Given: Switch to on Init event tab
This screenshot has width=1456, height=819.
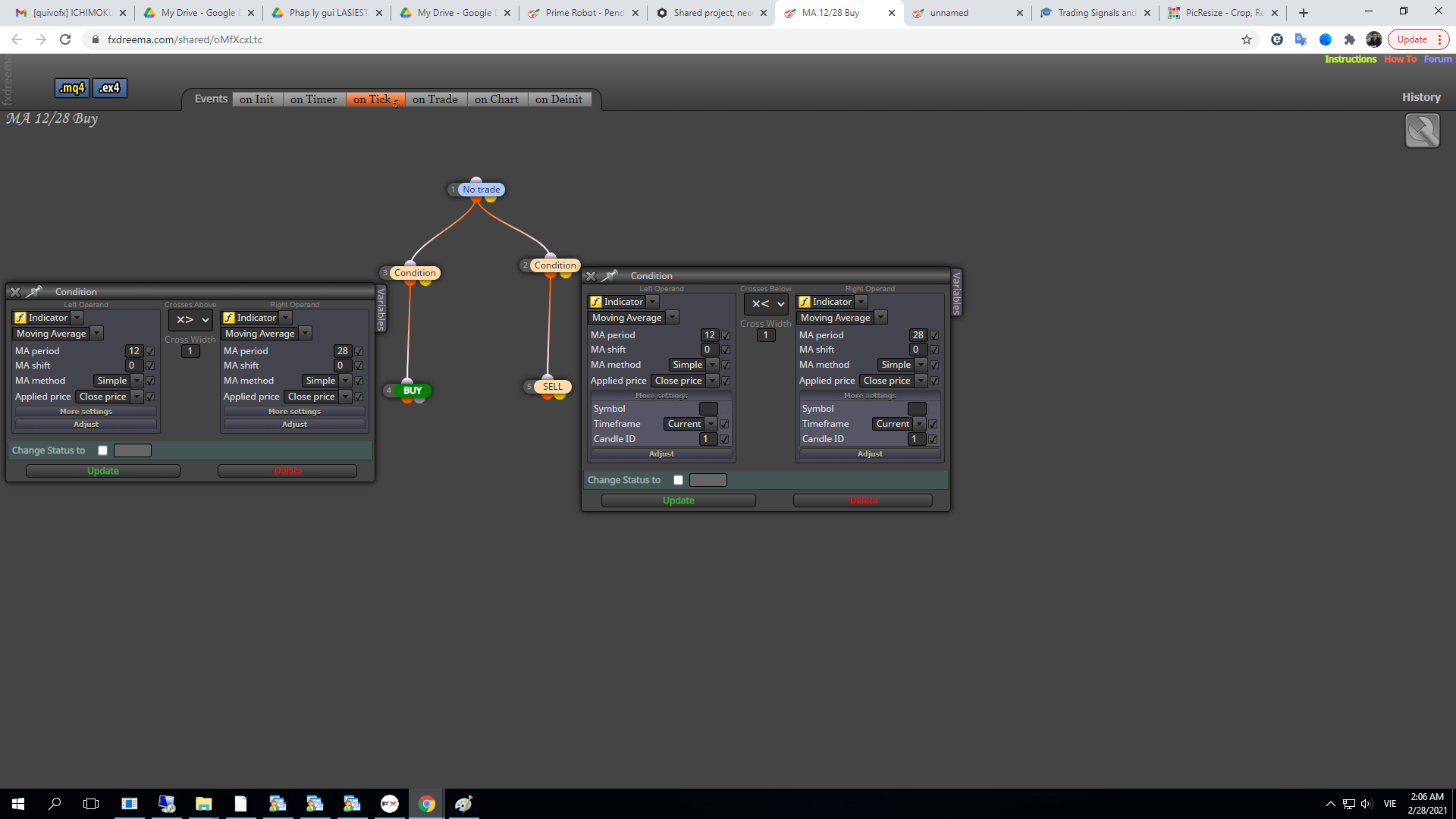Looking at the screenshot, I should 256,99.
